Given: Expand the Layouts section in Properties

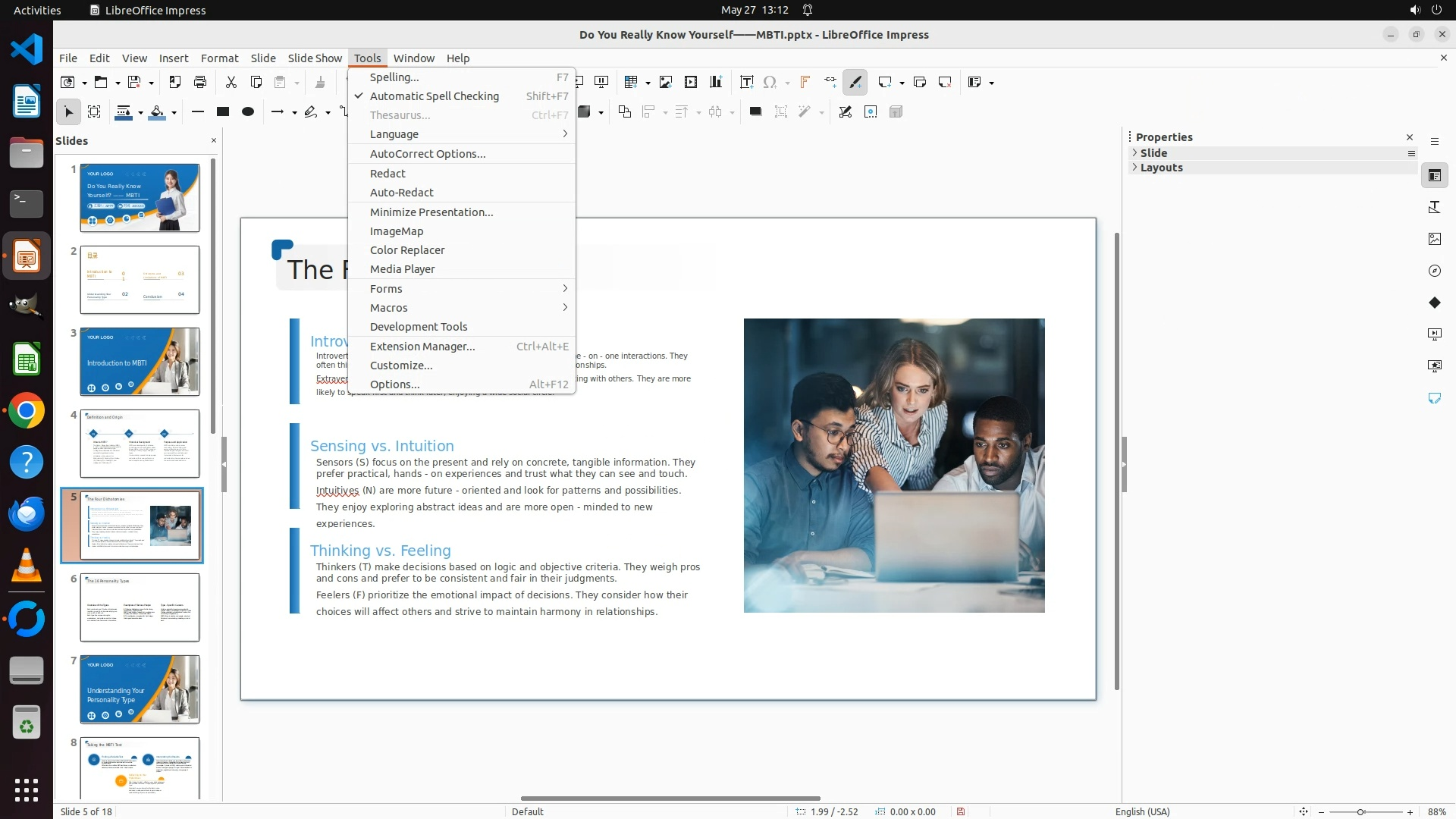Looking at the screenshot, I should click(x=1161, y=168).
